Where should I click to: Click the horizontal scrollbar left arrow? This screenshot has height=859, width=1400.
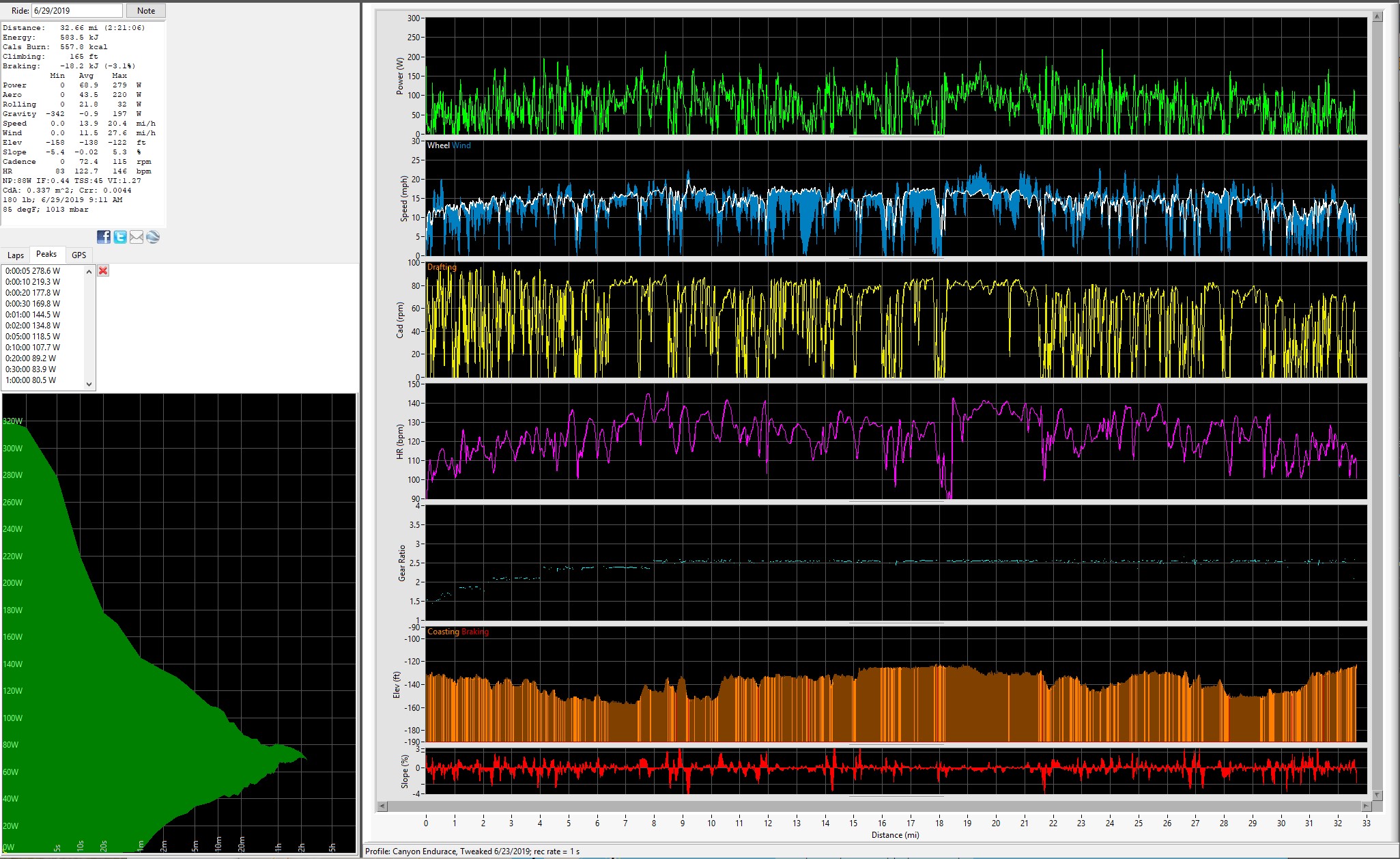click(382, 806)
